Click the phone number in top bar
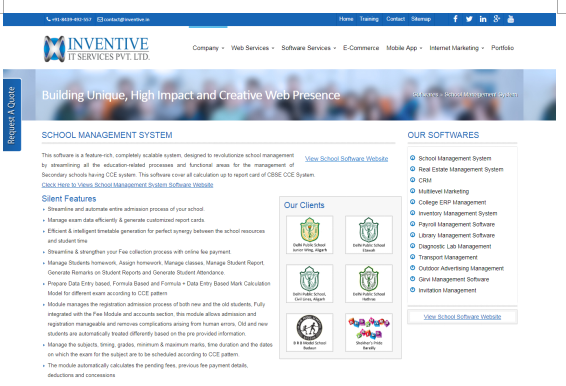The image size is (566, 386). click(71, 19)
